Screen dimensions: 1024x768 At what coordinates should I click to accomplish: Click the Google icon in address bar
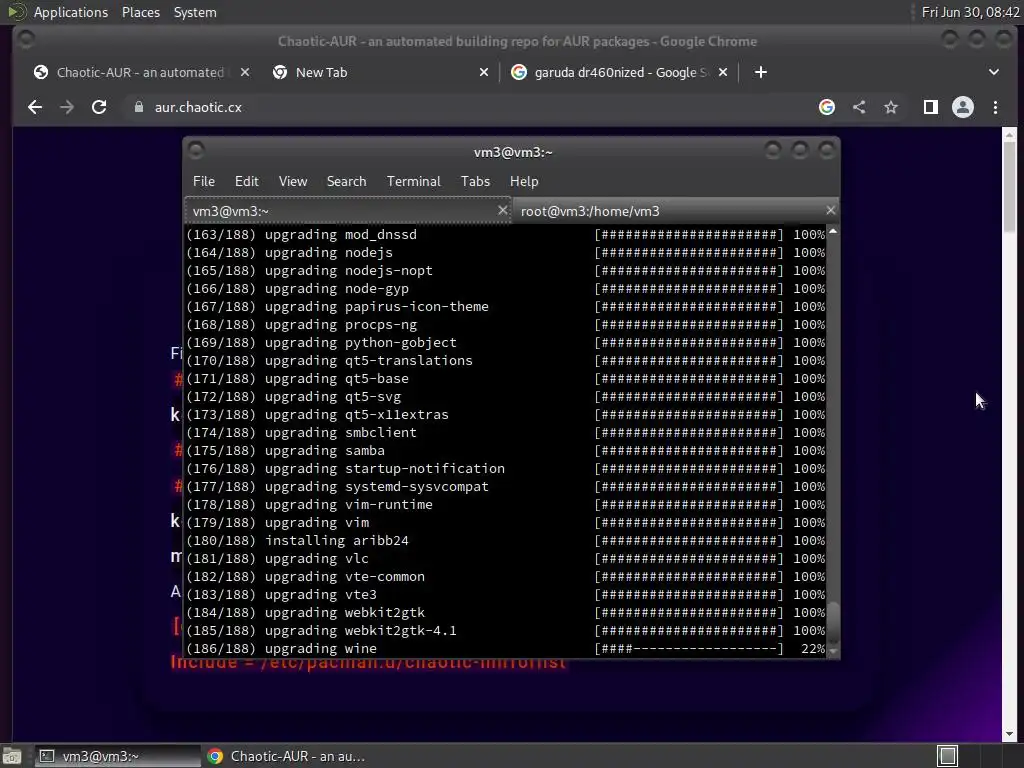coord(827,107)
